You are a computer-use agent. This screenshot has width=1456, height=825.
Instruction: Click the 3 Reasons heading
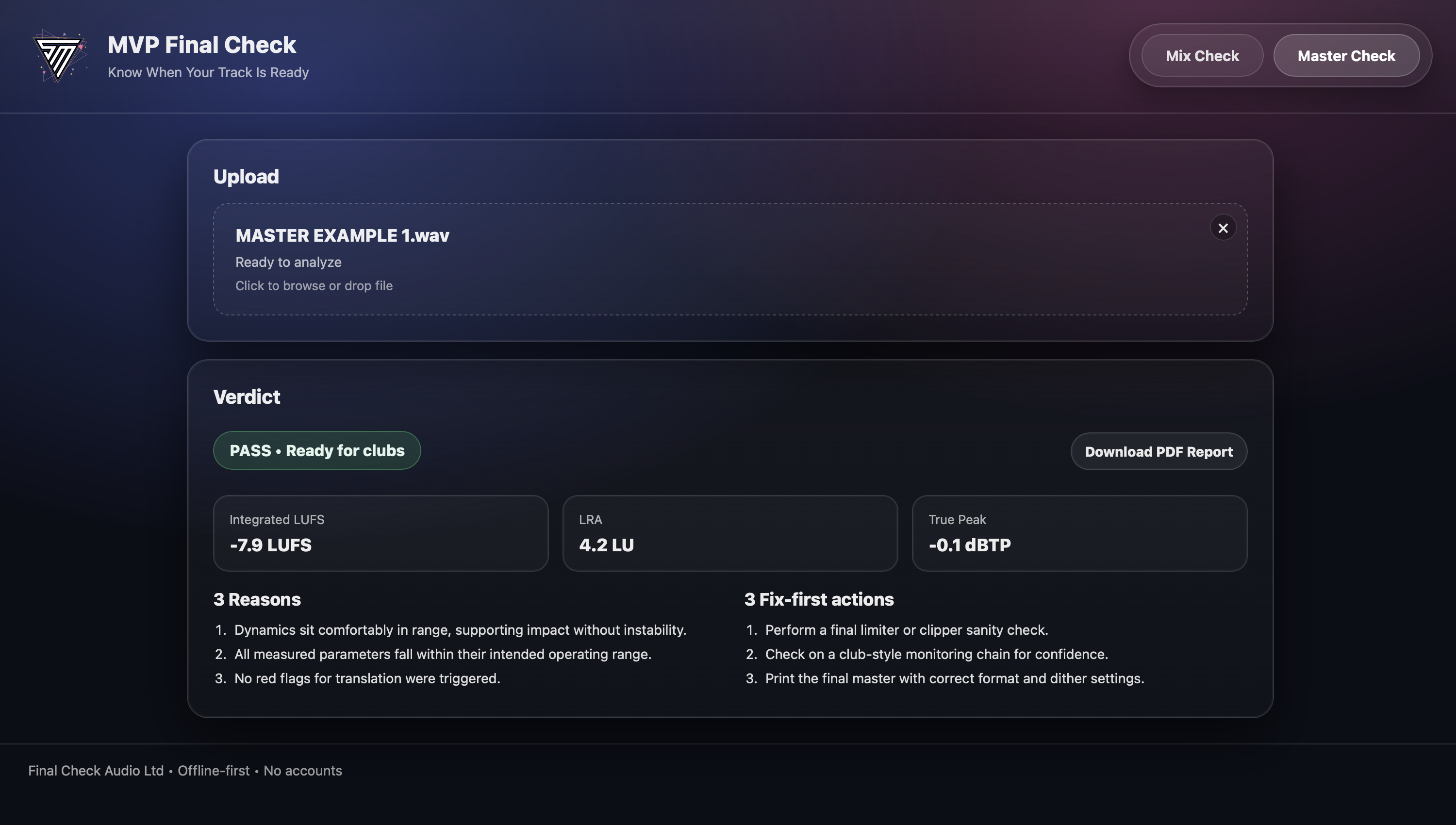[257, 599]
